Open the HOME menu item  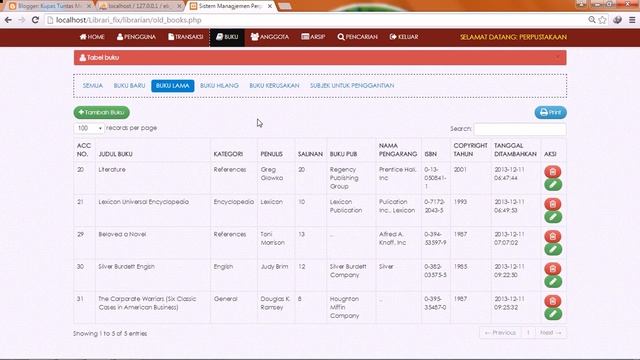click(92, 37)
